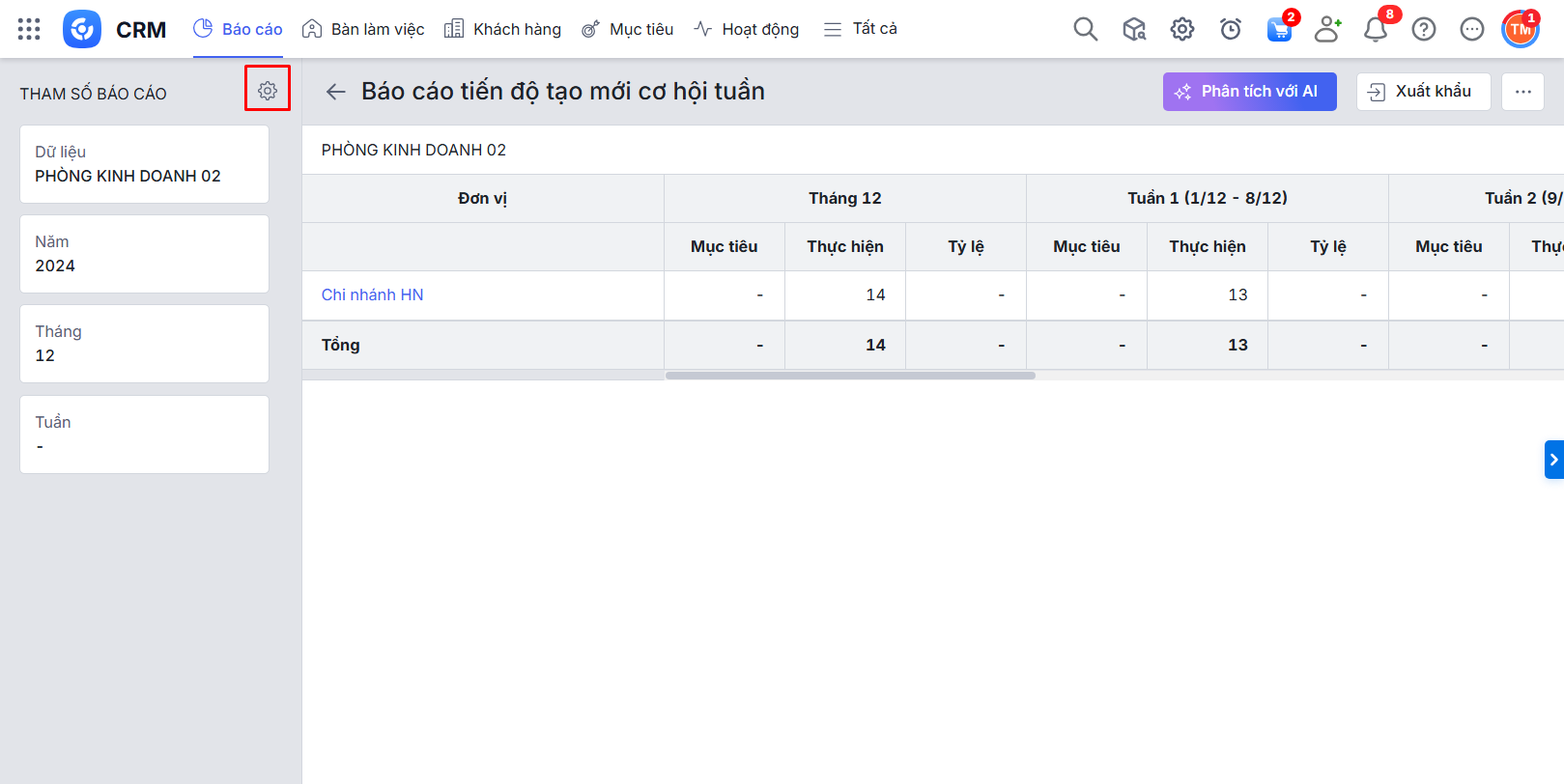Click the back arrow beside report title
Image resolution: width=1564 pixels, height=784 pixels.
[x=335, y=92]
